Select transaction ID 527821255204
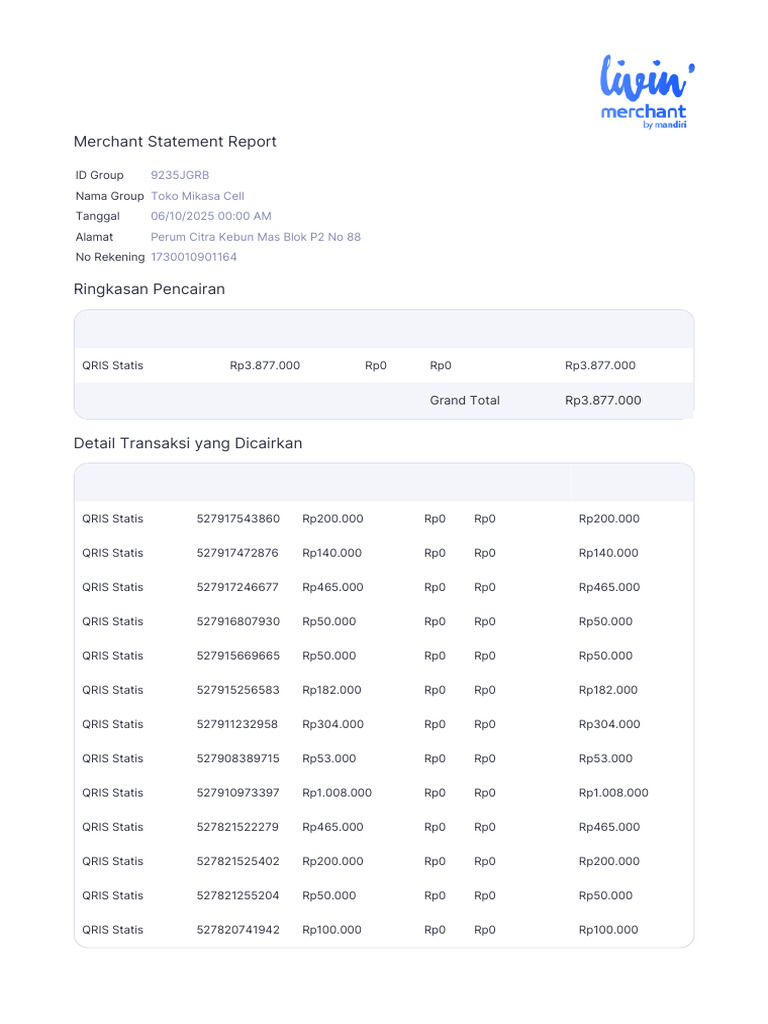Viewport: 768px width, 1024px height. [238, 896]
